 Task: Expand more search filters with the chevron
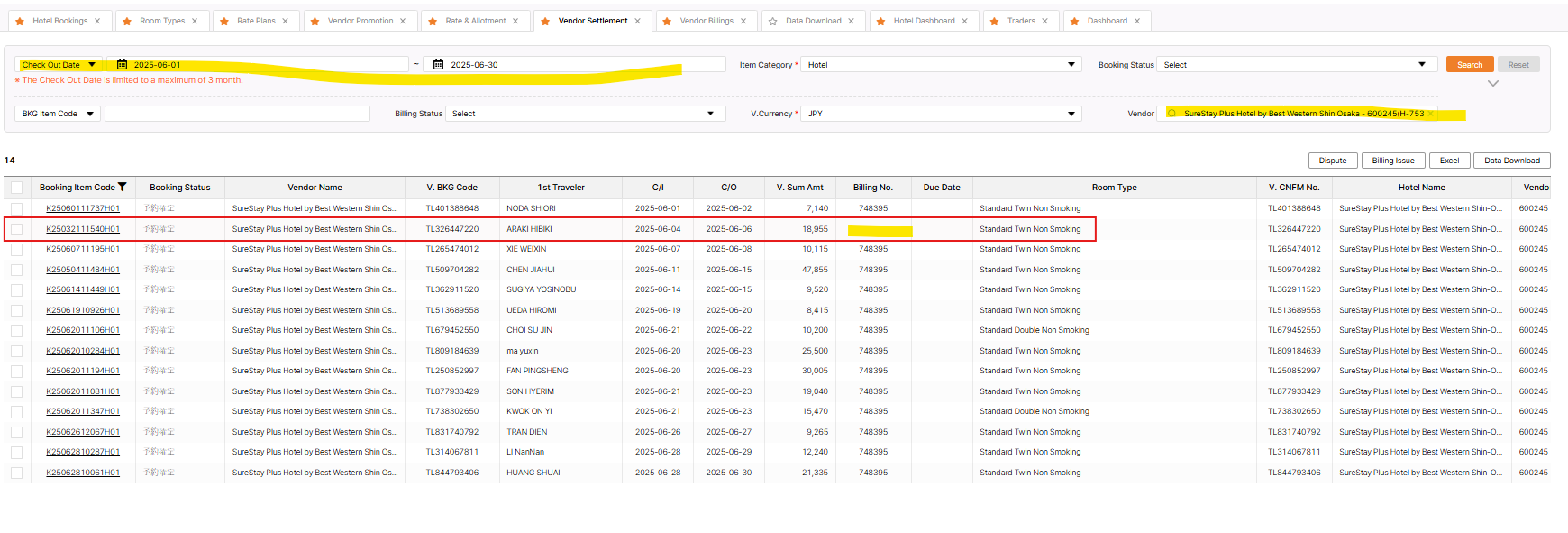[x=1493, y=84]
